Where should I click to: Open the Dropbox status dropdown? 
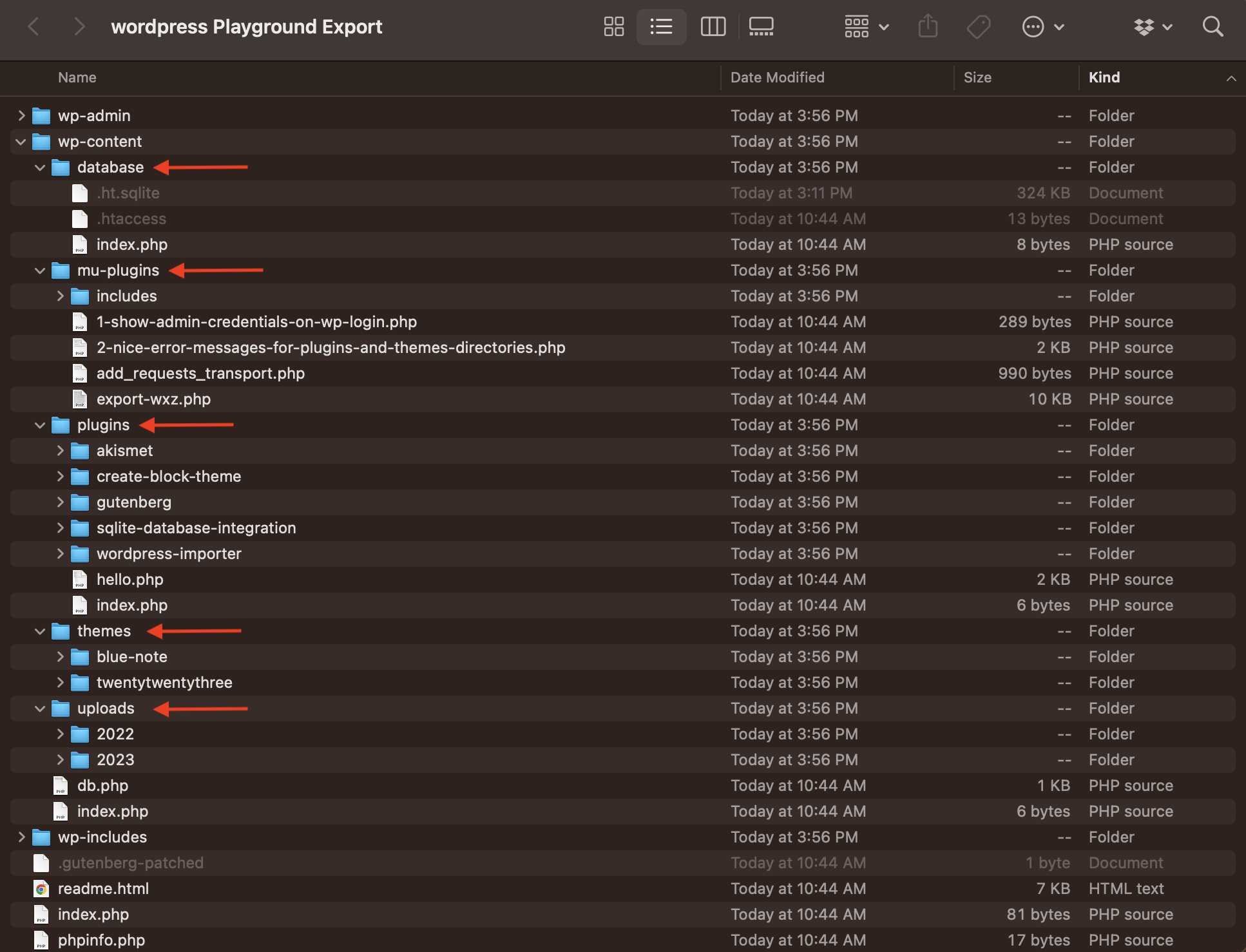[1153, 26]
